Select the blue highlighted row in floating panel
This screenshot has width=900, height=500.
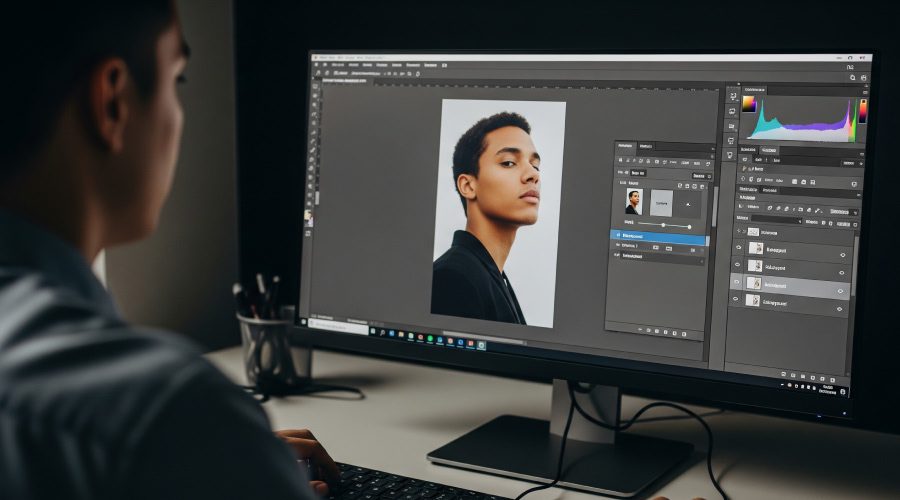tap(660, 238)
